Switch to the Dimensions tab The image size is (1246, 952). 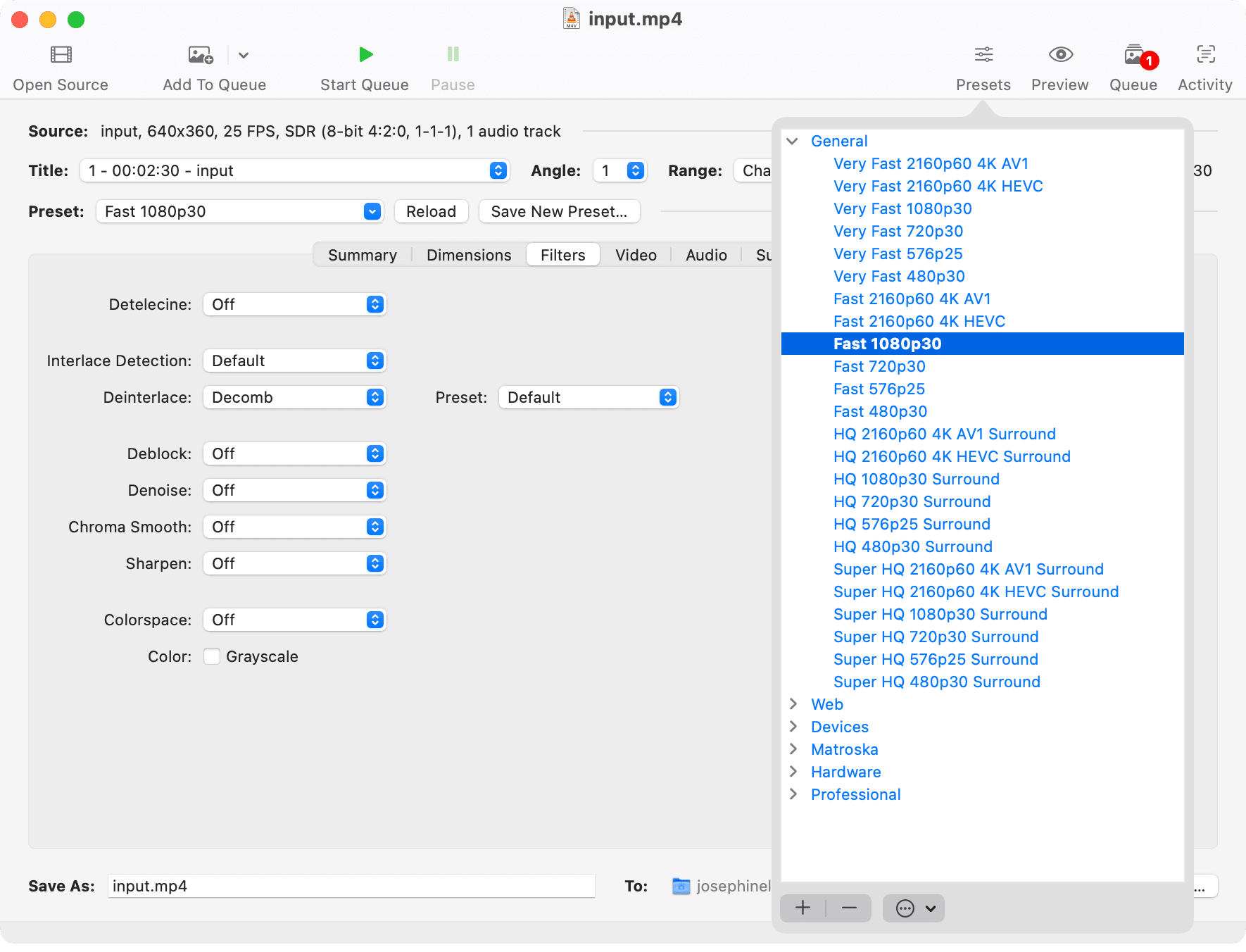pyautogui.click(x=469, y=255)
